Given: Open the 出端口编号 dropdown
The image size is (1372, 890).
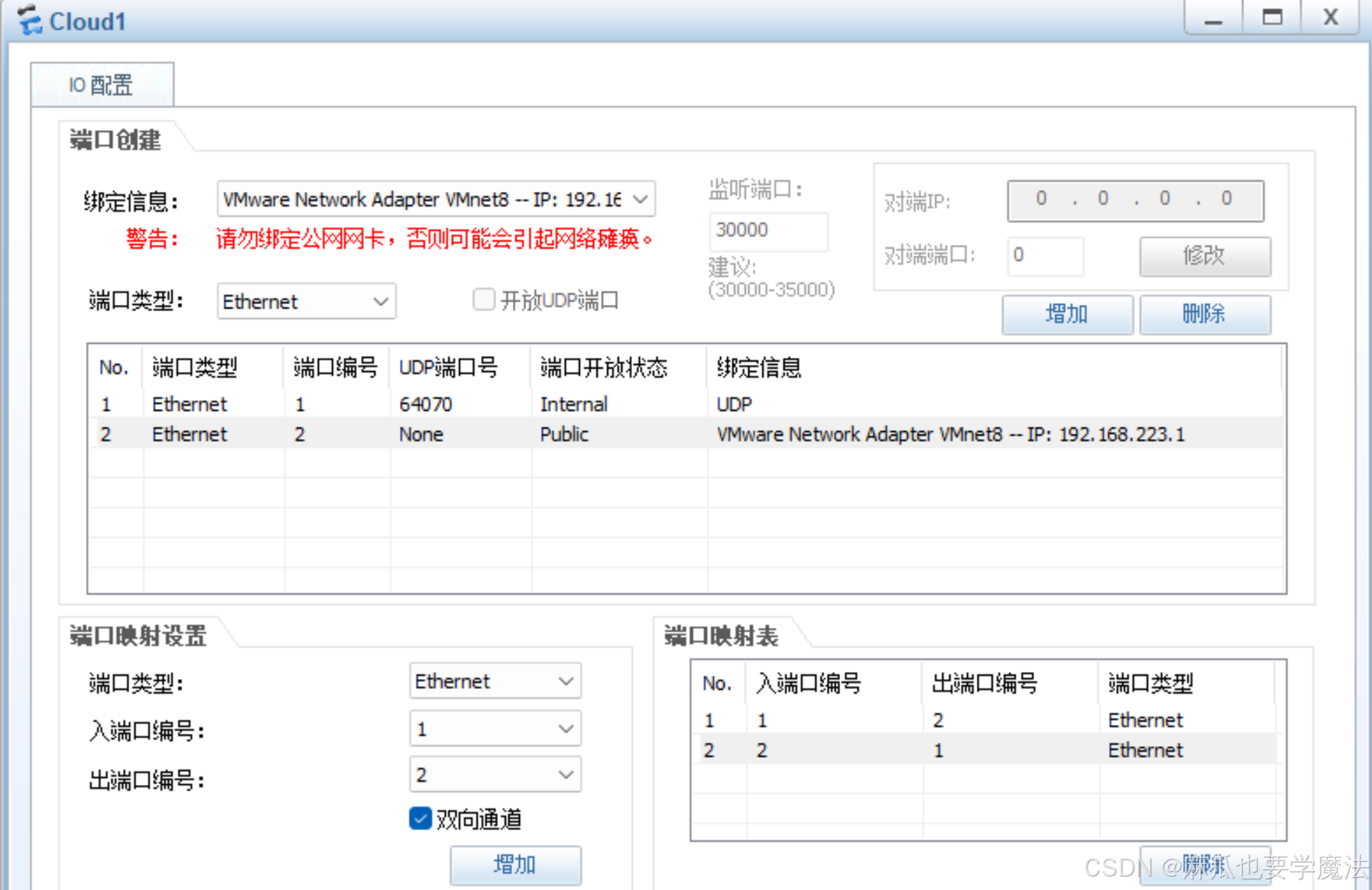Looking at the screenshot, I should pos(565,775).
